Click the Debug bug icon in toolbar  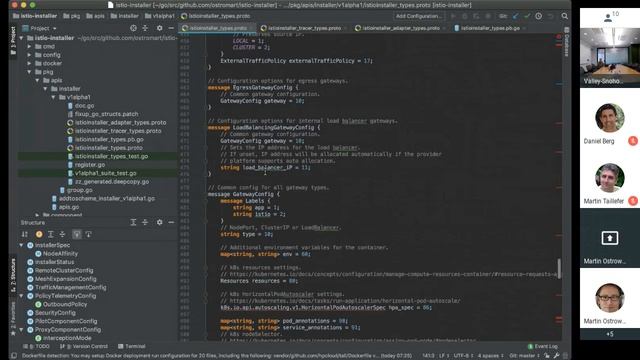click(464, 16)
